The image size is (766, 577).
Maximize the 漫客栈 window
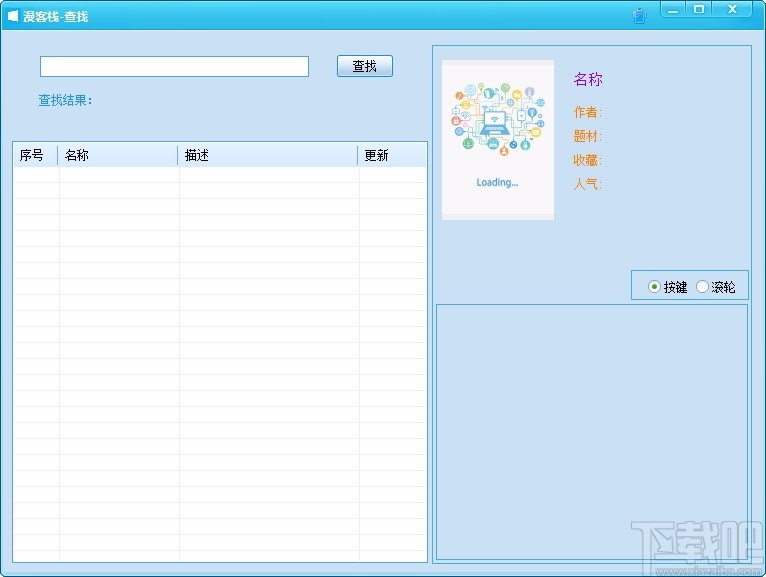point(699,10)
